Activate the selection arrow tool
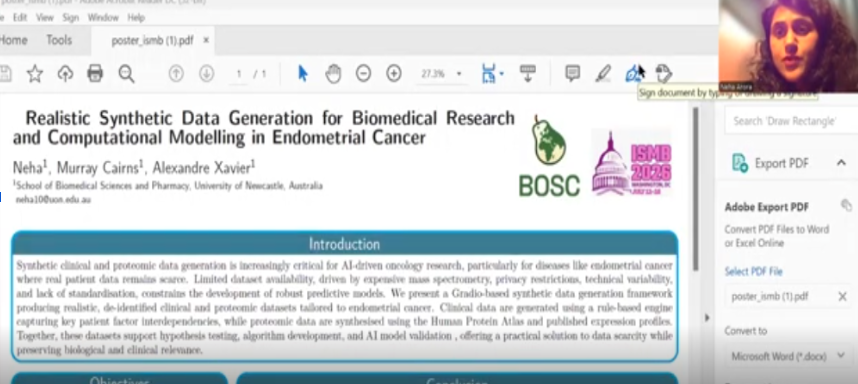Viewport: 858px width, 384px height. [x=303, y=73]
